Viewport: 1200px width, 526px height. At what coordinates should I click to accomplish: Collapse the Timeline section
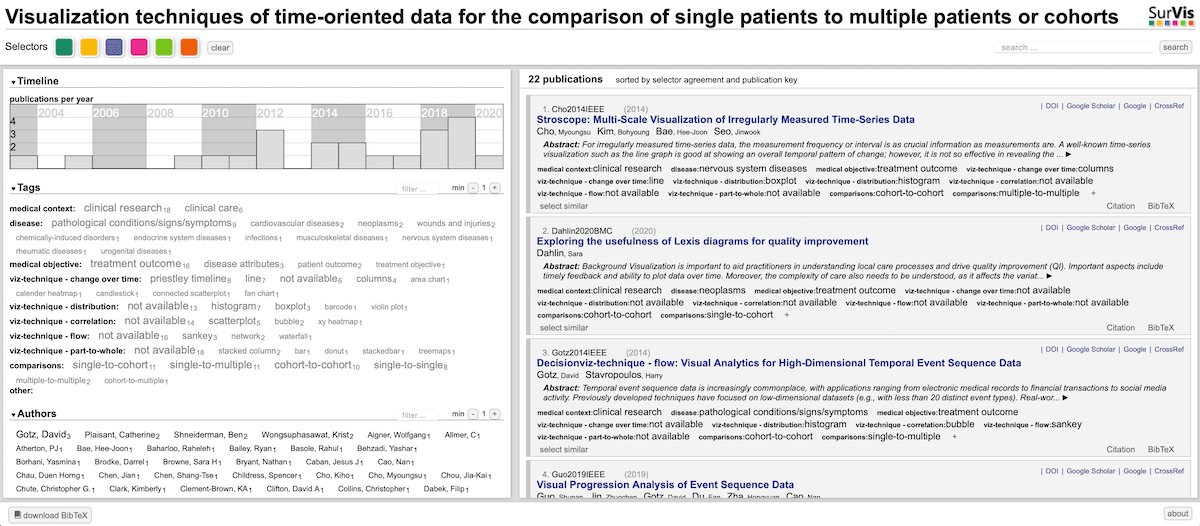(36, 81)
